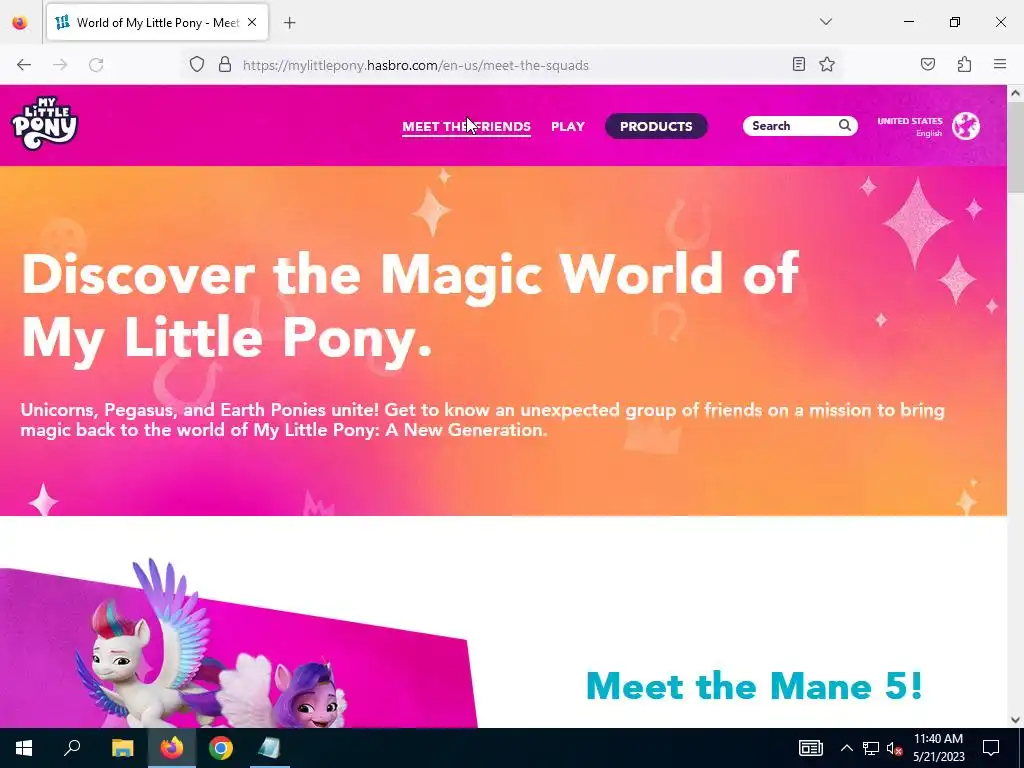This screenshot has height=768, width=1024.
Task: Click the browser forward arrow
Action: [x=60, y=65]
